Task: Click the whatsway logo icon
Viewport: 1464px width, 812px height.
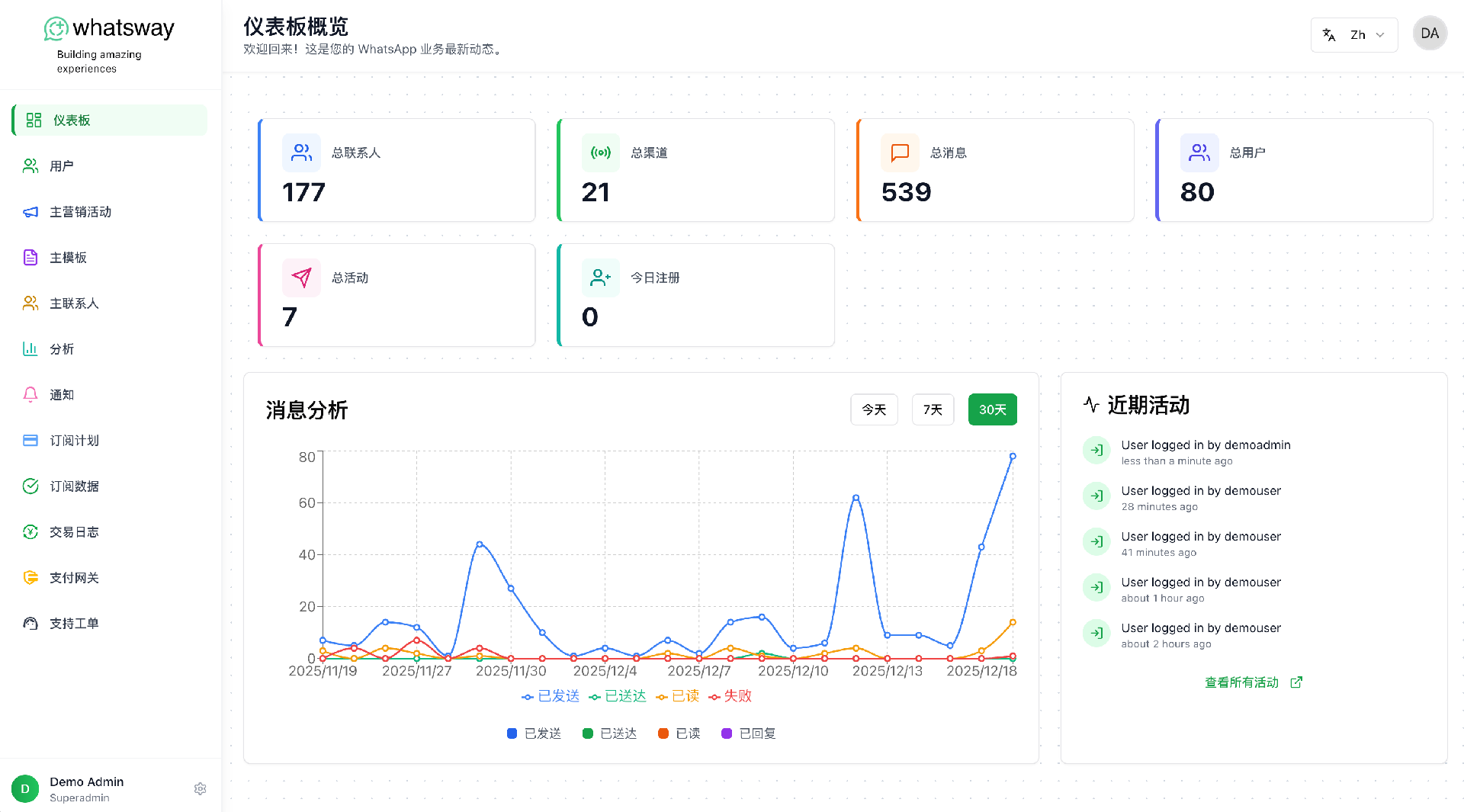Action: (56, 29)
